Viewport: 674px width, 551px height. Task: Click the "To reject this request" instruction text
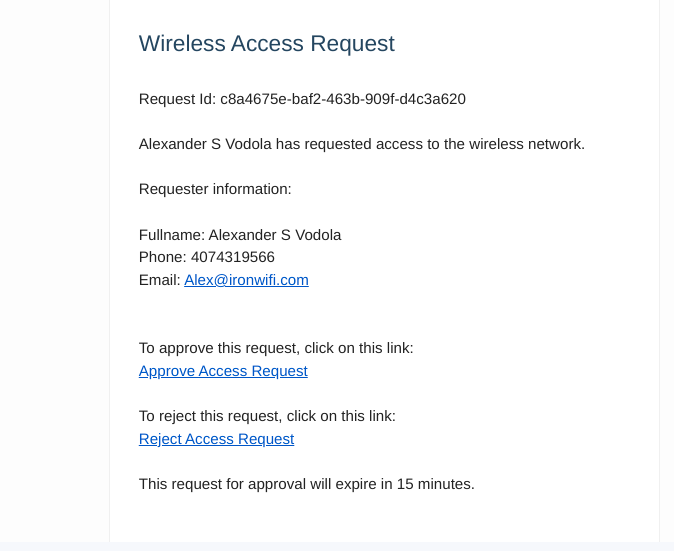coord(267,416)
